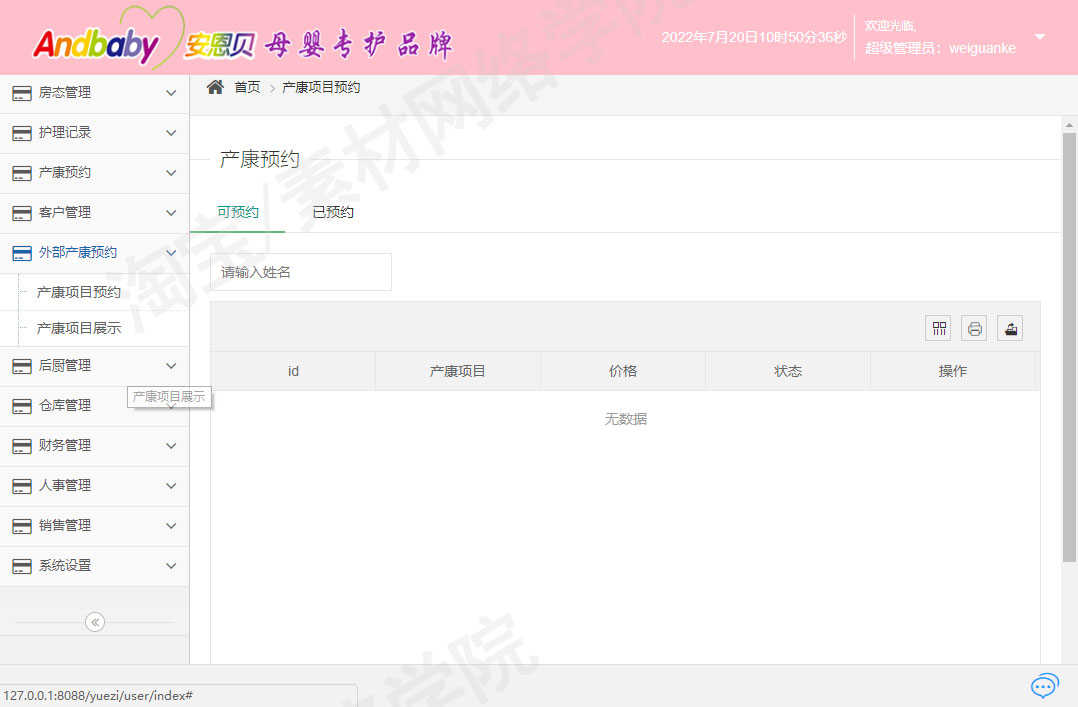The height and width of the screenshot is (707, 1078).
Task: Click scrollbar up arrow
Action: click(1069, 125)
